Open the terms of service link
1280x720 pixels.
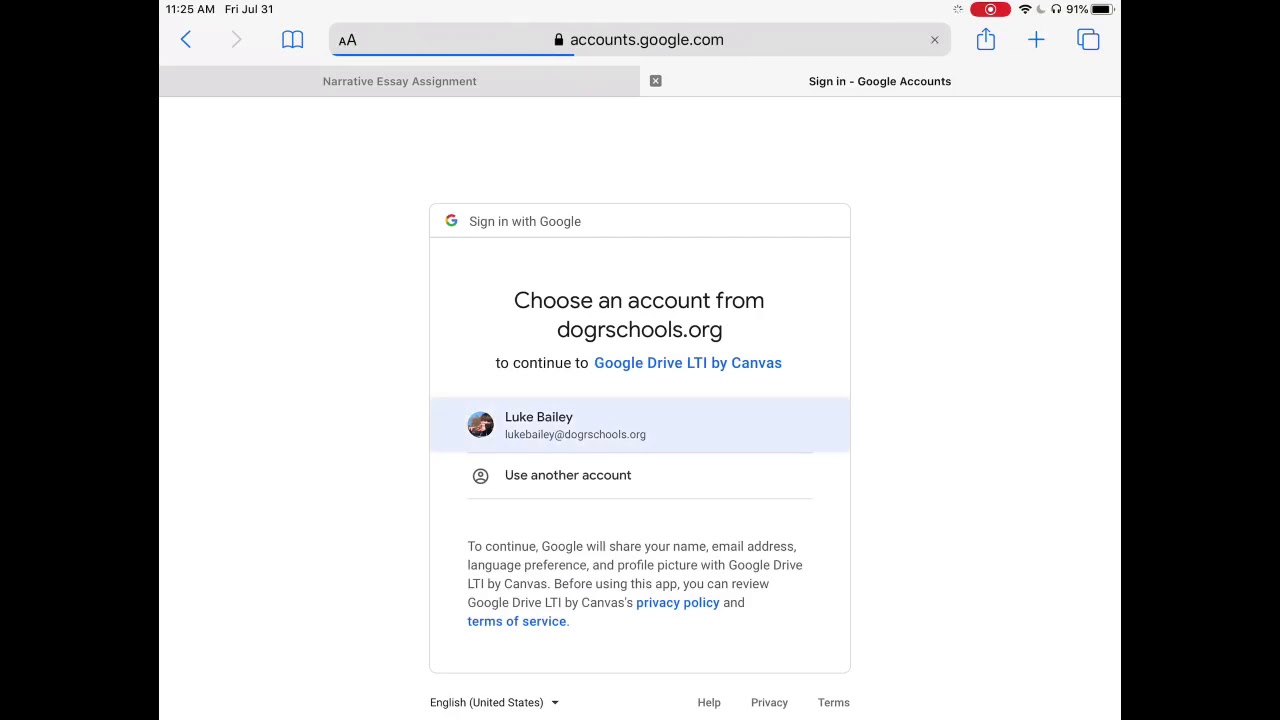pyautogui.click(x=517, y=621)
